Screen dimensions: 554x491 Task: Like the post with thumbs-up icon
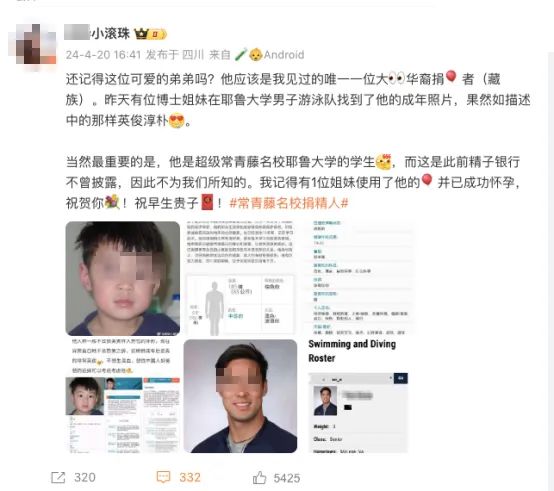259,478
